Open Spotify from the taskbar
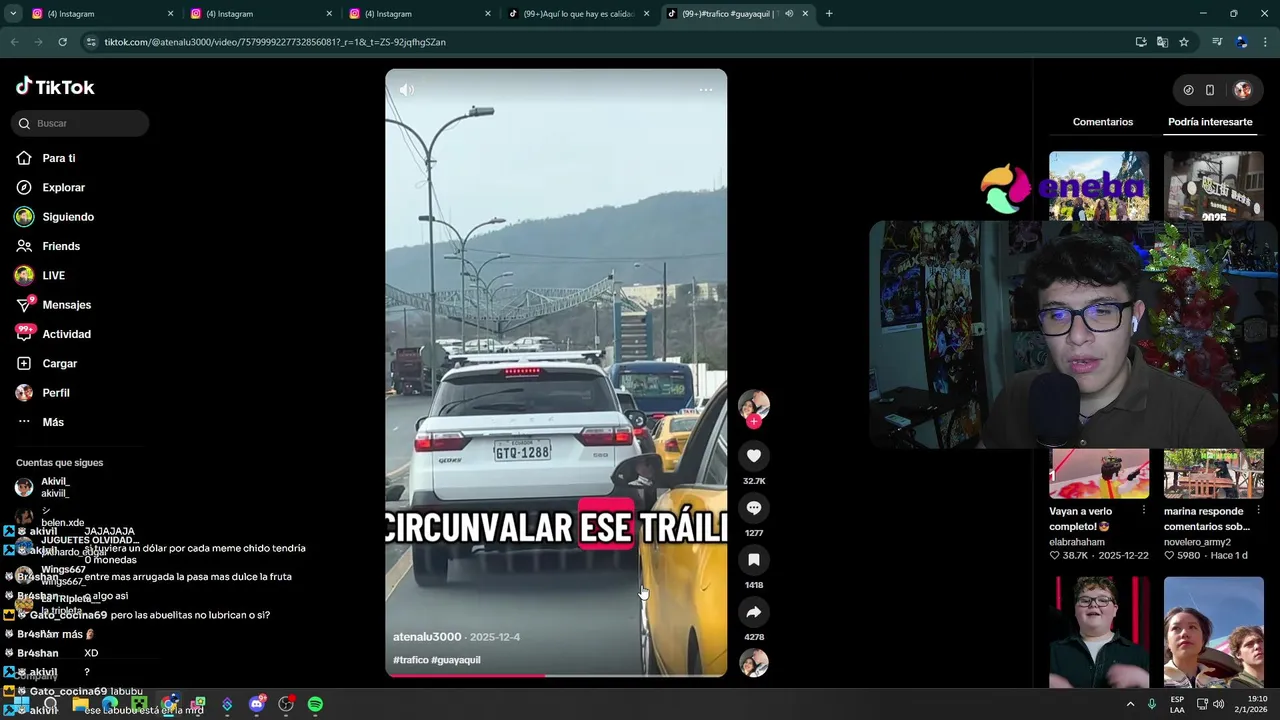1280x720 pixels. (x=315, y=704)
